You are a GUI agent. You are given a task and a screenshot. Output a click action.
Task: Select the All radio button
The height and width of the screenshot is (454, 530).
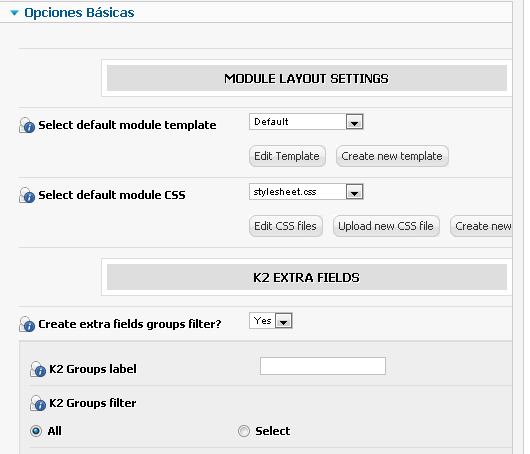pos(36,431)
